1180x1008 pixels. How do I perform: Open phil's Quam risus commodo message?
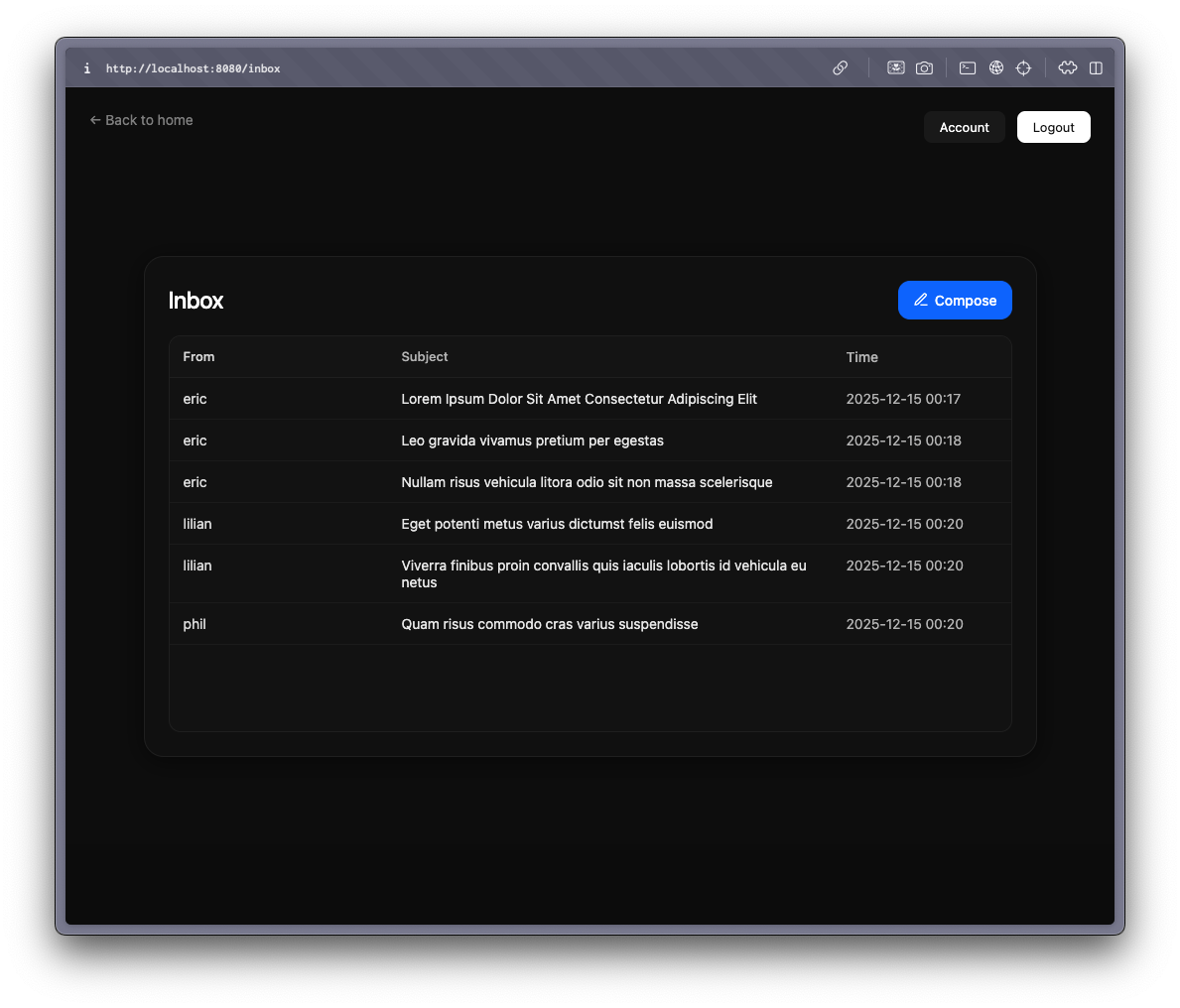[x=549, y=624]
